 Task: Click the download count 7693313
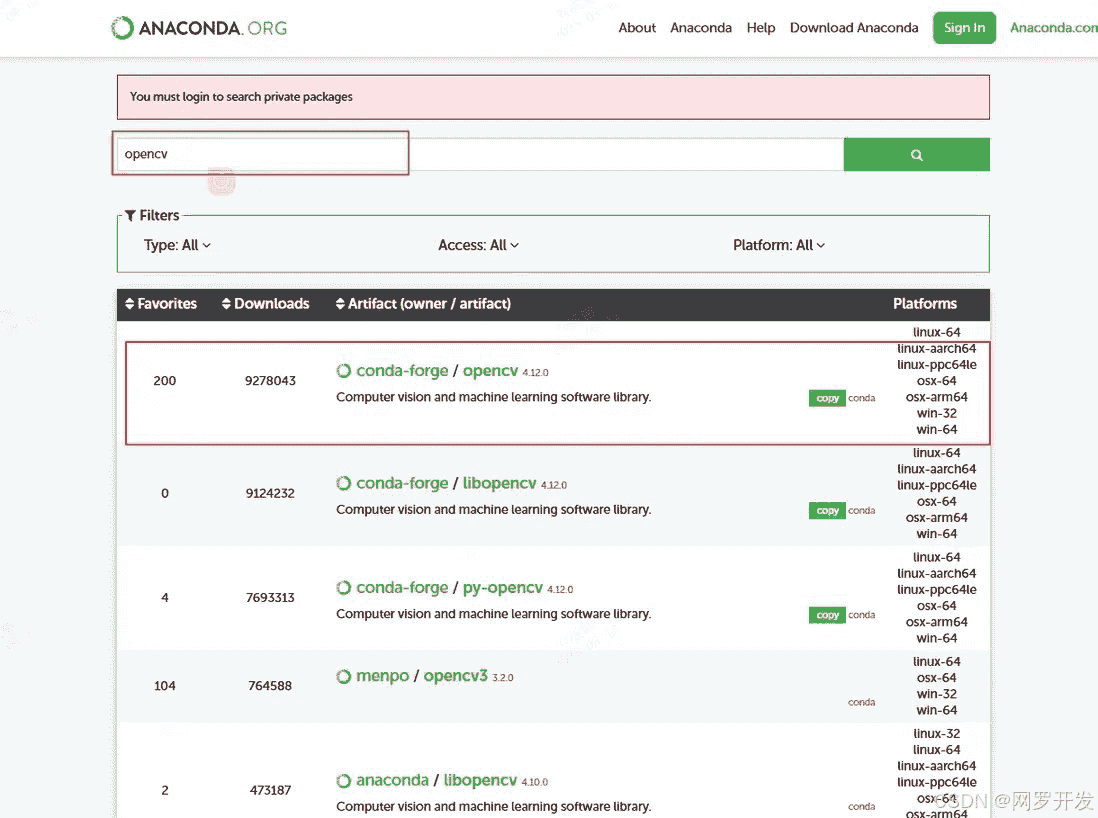(270, 597)
